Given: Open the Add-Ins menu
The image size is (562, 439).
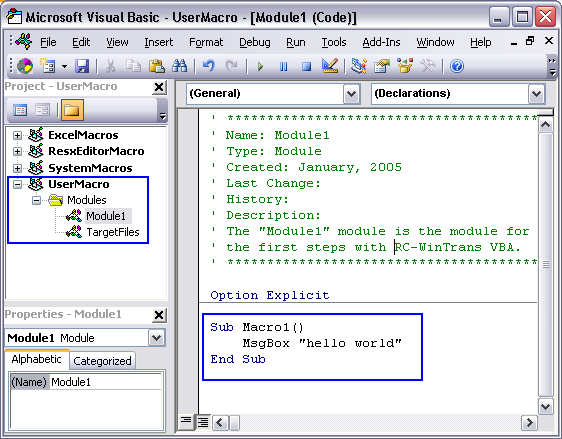Looking at the screenshot, I should tap(381, 42).
